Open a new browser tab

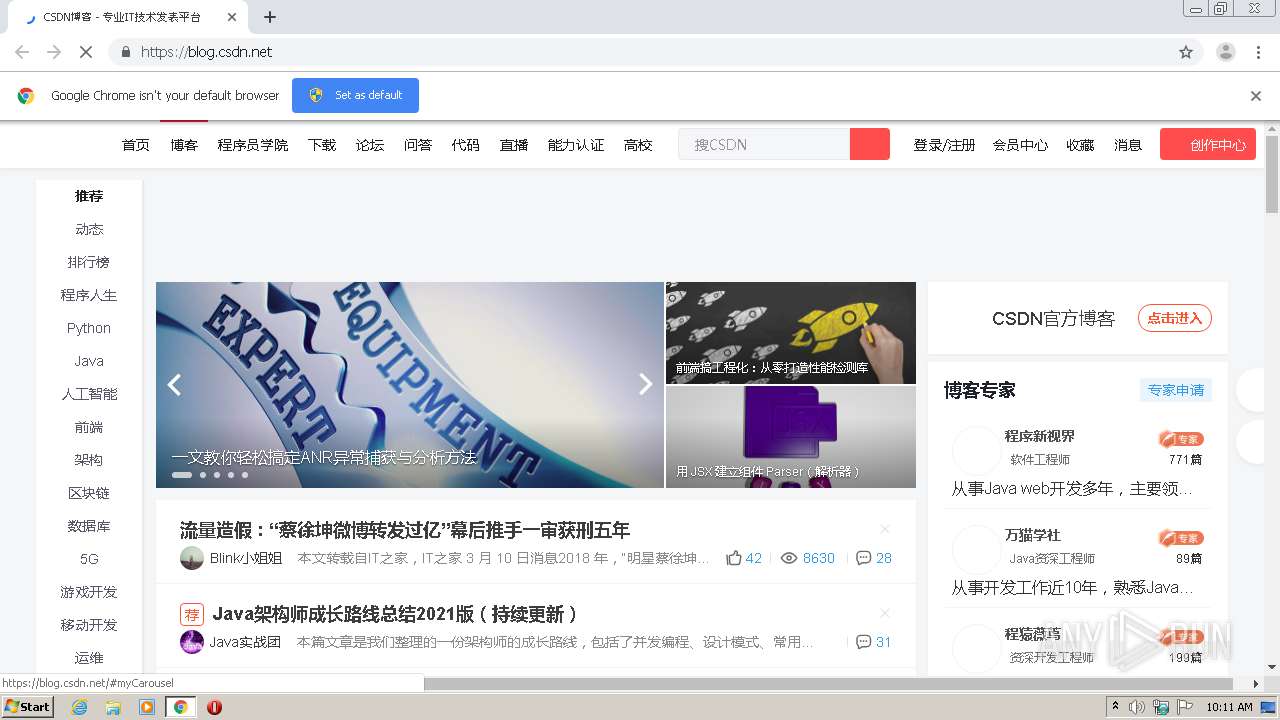tap(270, 17)
